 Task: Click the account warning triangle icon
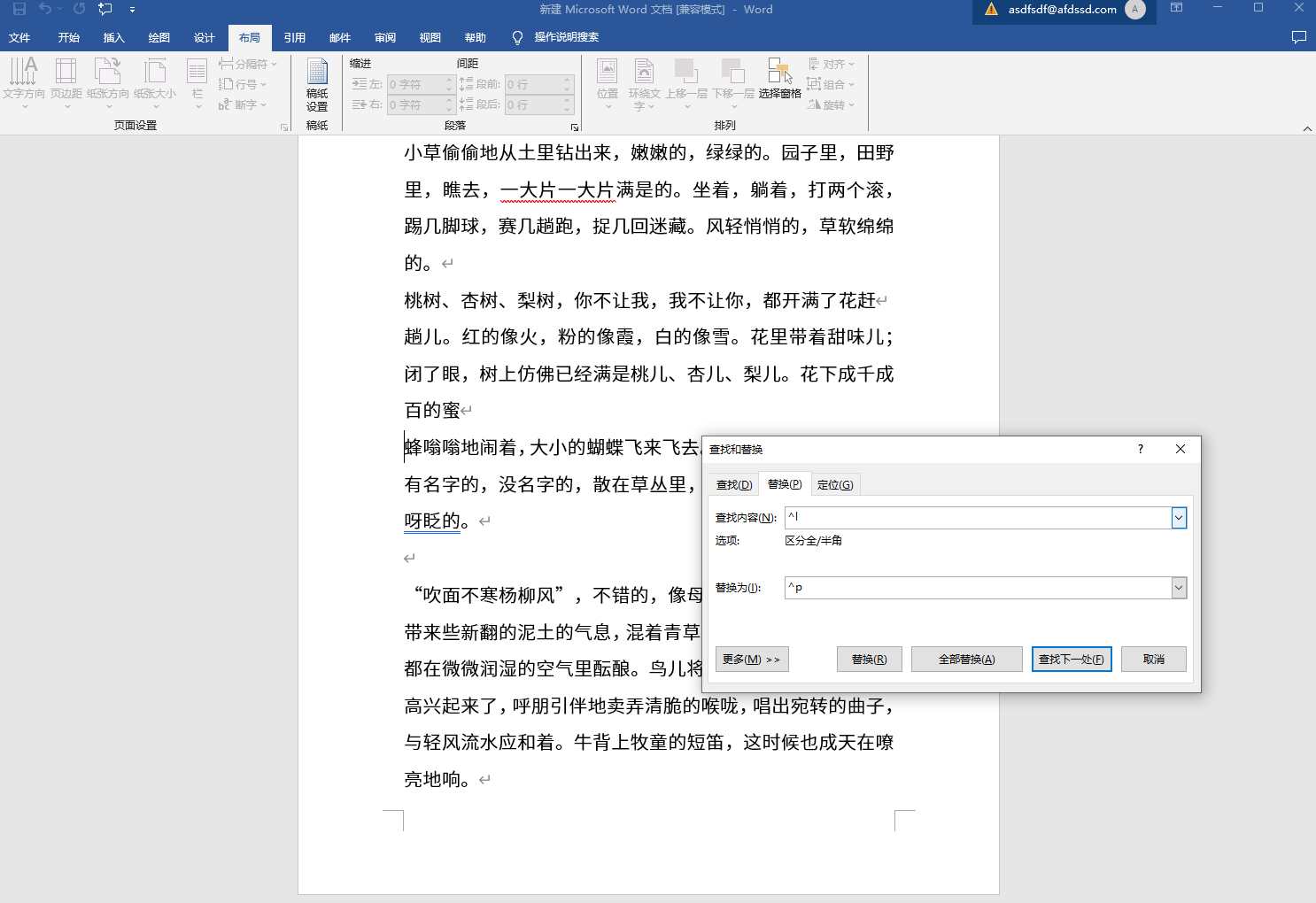pos(991,9)
